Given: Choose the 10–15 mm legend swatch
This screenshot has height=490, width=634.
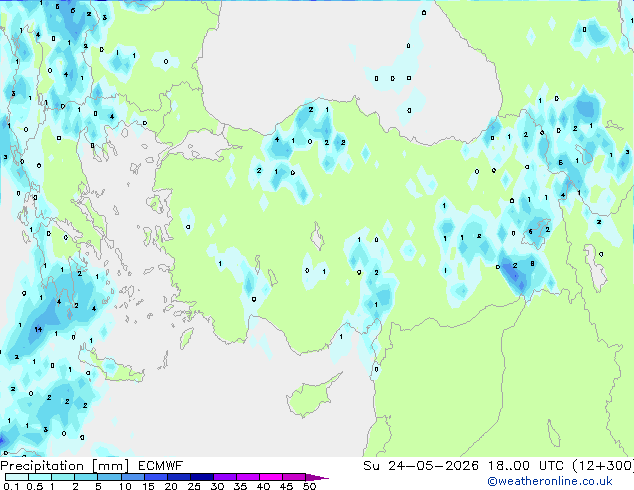Looking at the screenshot, I should (132, 477).
